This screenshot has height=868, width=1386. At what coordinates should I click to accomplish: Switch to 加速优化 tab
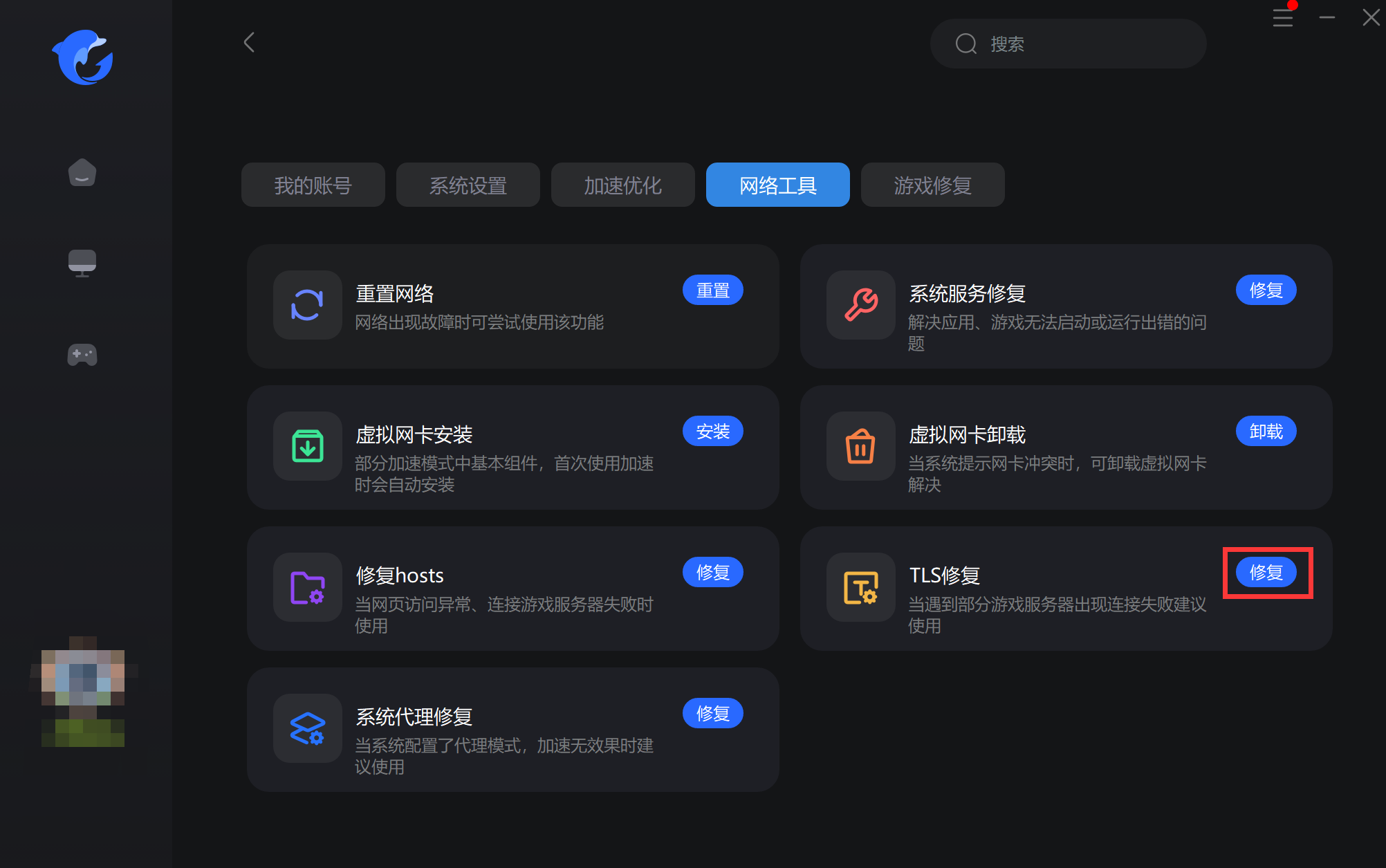point(623,185)
